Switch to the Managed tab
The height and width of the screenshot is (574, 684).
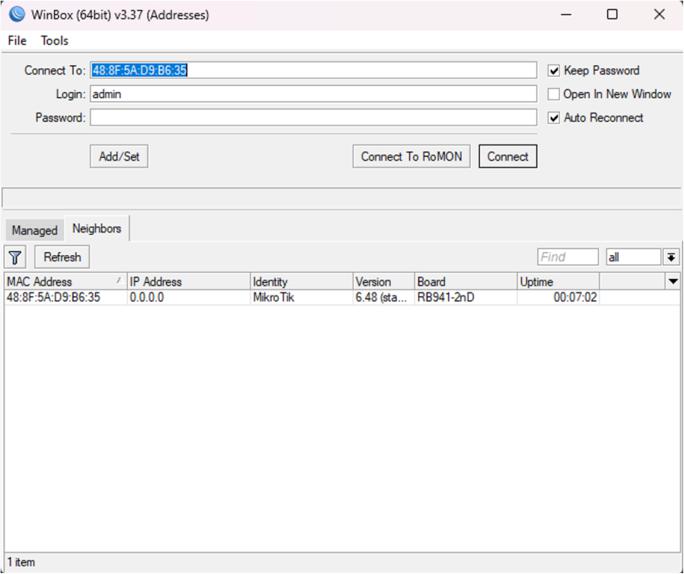point(34,230)
